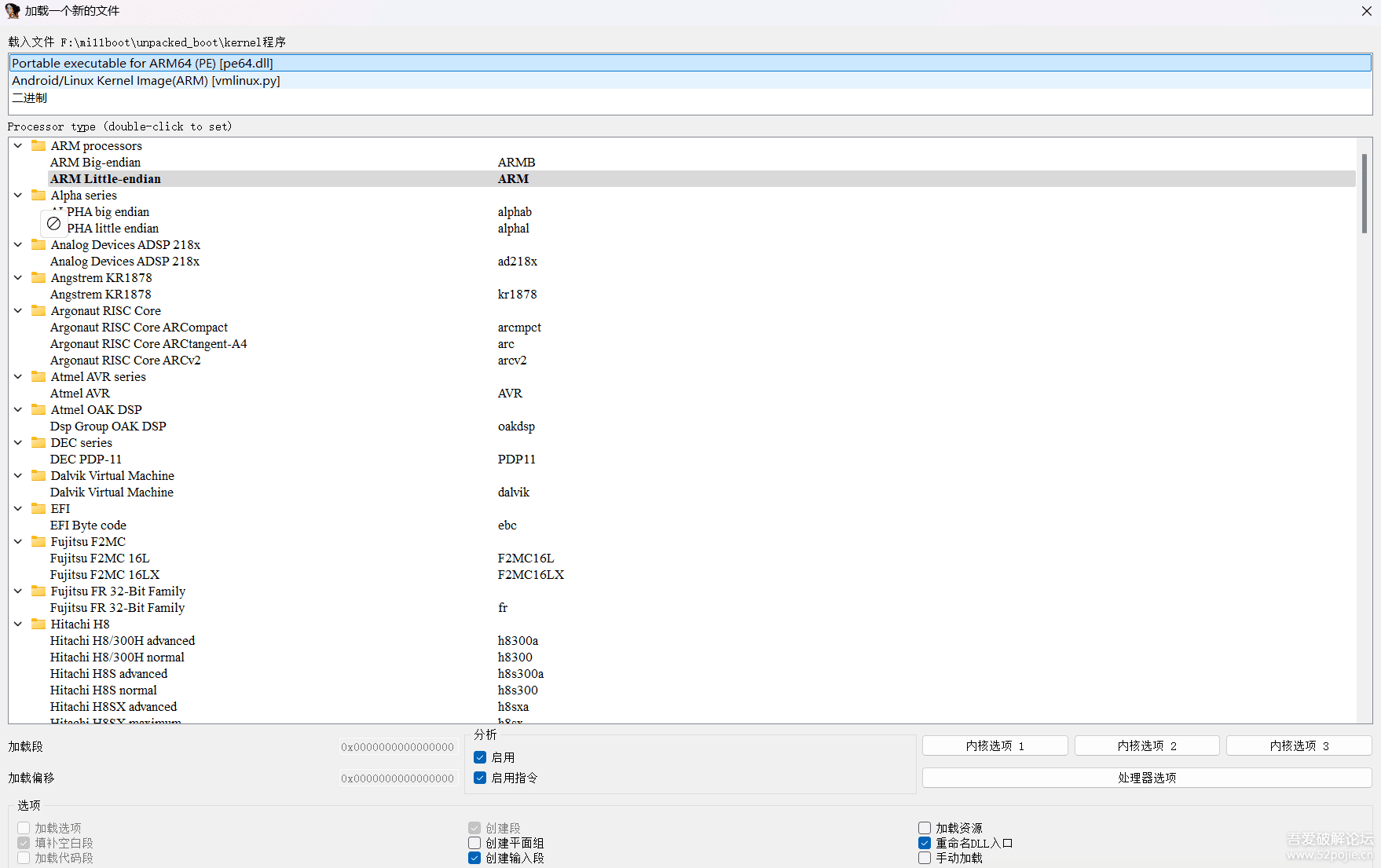
Task: Click the EFI folder icon
Action: [38, 508]
